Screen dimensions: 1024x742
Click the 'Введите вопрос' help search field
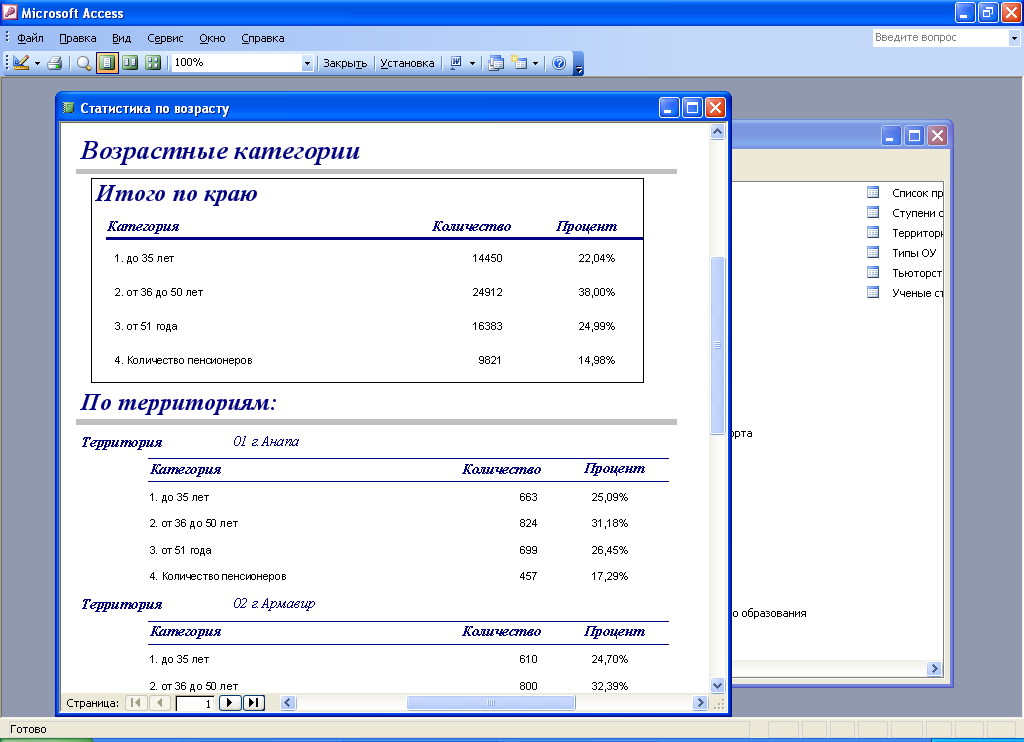[x=940, y=38]
